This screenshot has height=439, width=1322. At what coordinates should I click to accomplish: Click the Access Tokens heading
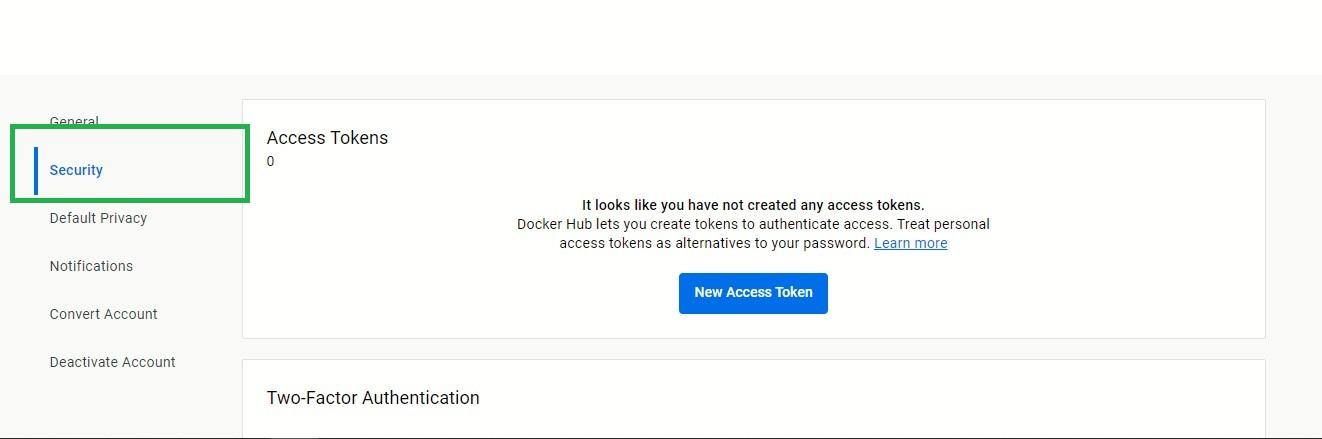[x=327, y=138]
